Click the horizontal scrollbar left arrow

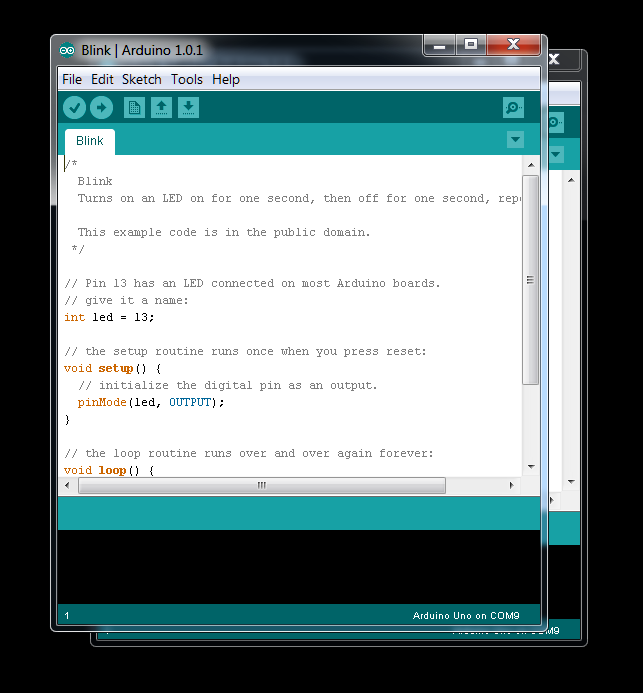click(x=67, y=485)
